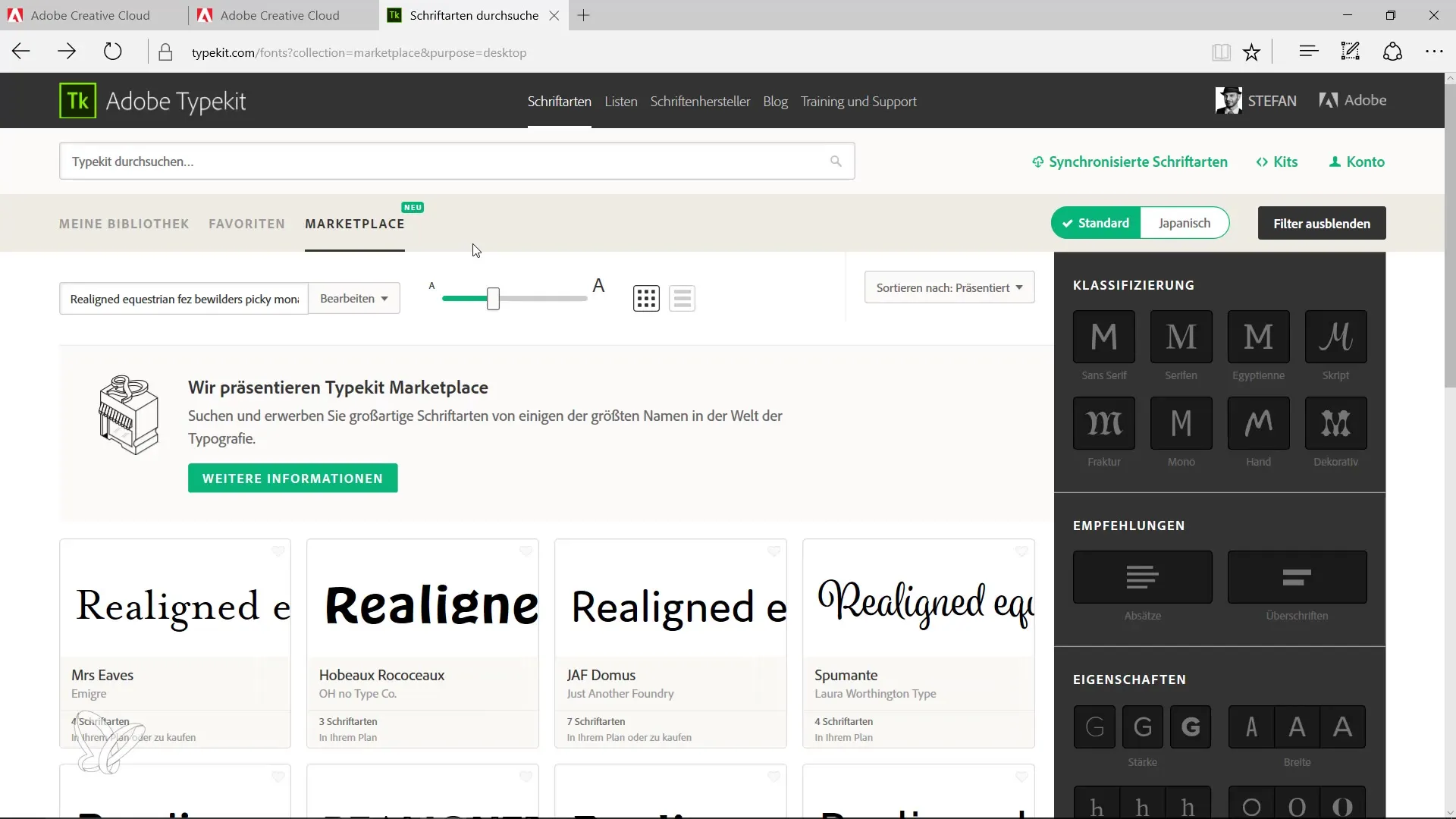Filter by Fraktur classification
This screenshot has height=819, width=1456.
[x=1103, y=423]
